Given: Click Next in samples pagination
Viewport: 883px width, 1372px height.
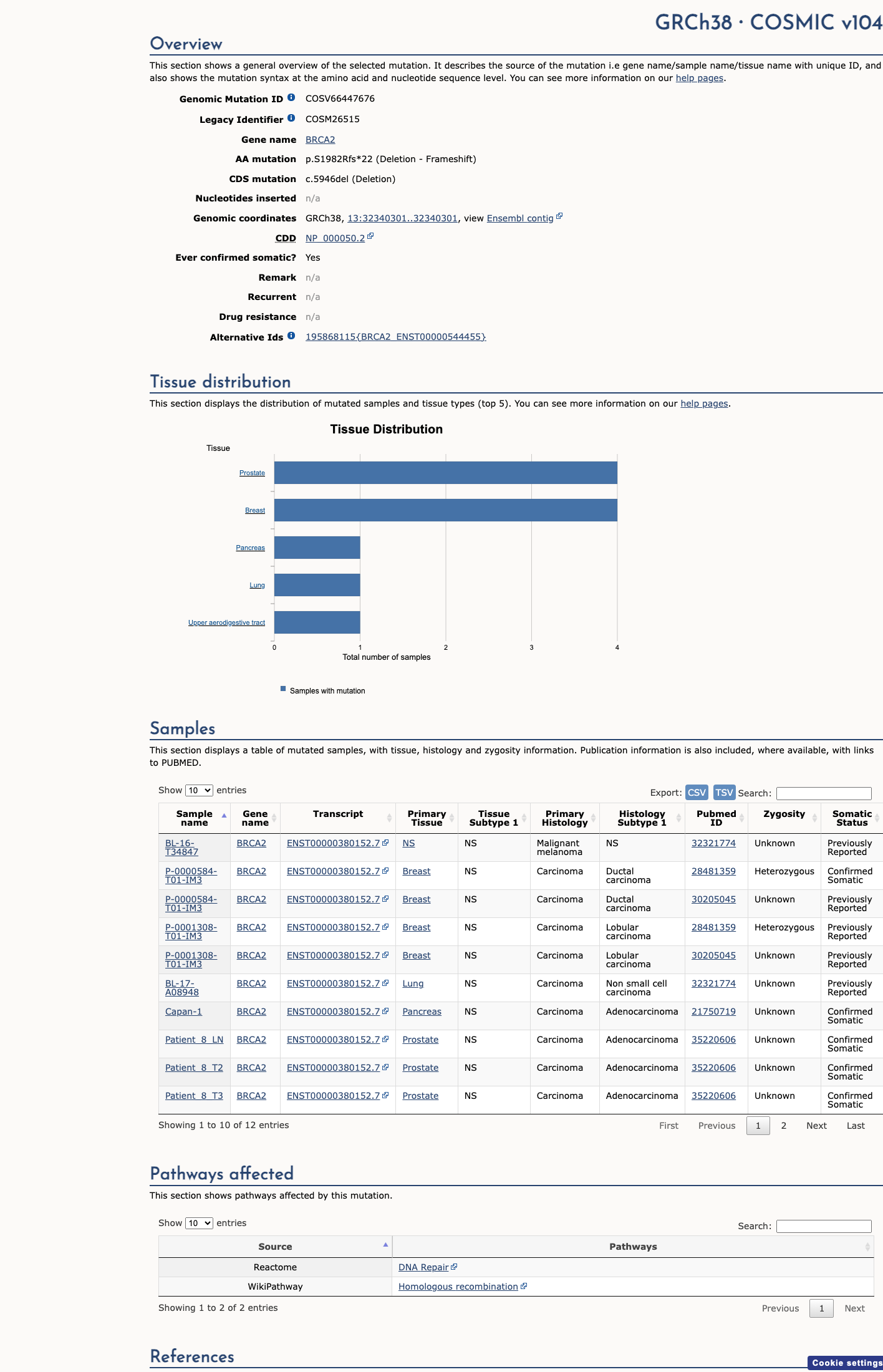Looking at the screenshot, I should 816,1126.
